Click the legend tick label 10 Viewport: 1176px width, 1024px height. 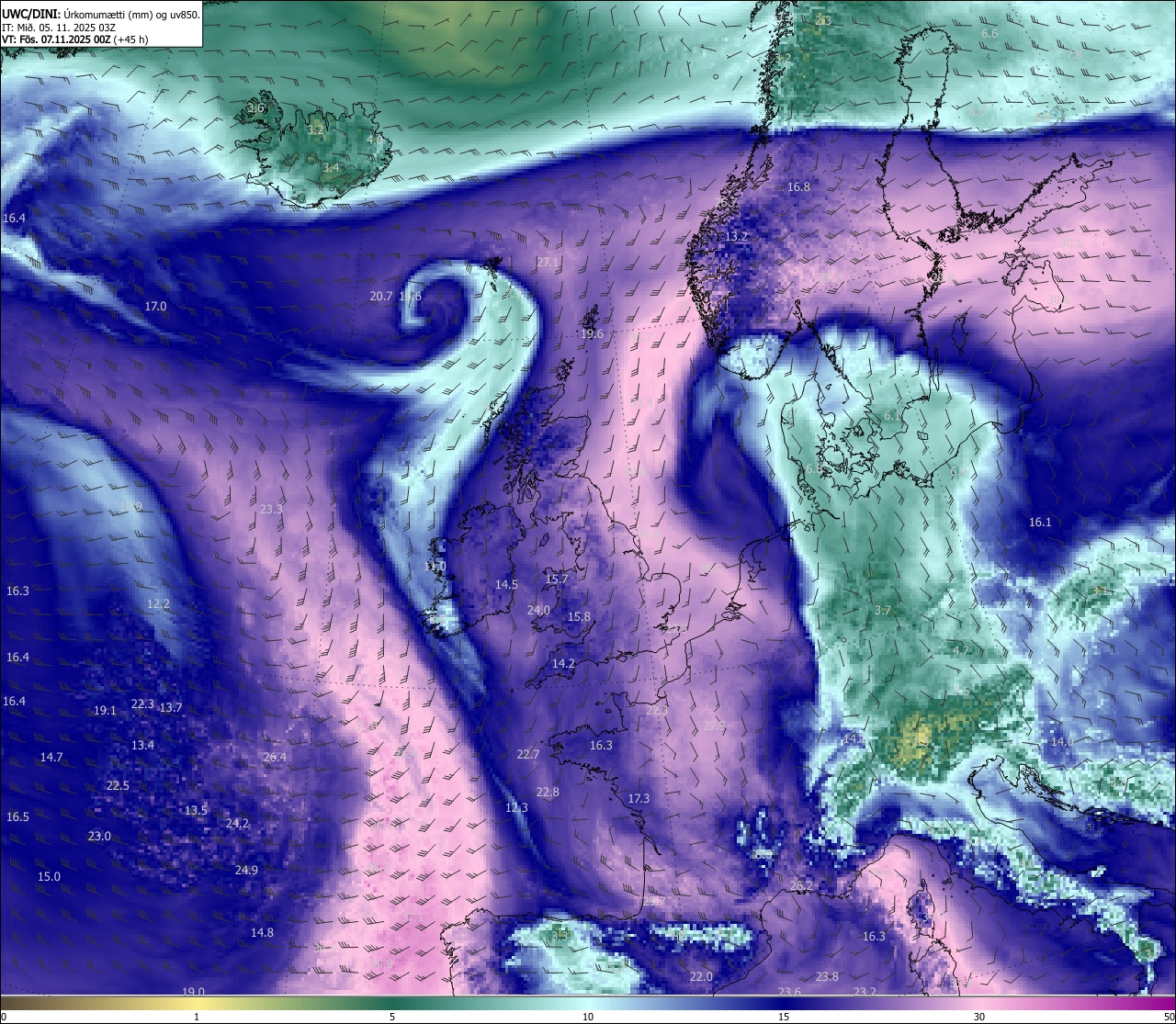coord(588,1017)
